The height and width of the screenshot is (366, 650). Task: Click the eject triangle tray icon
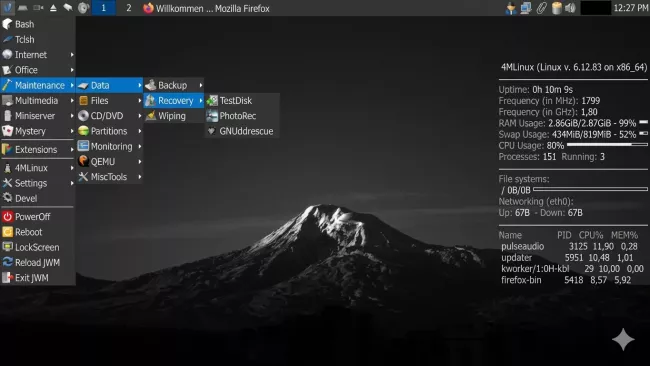53,8
